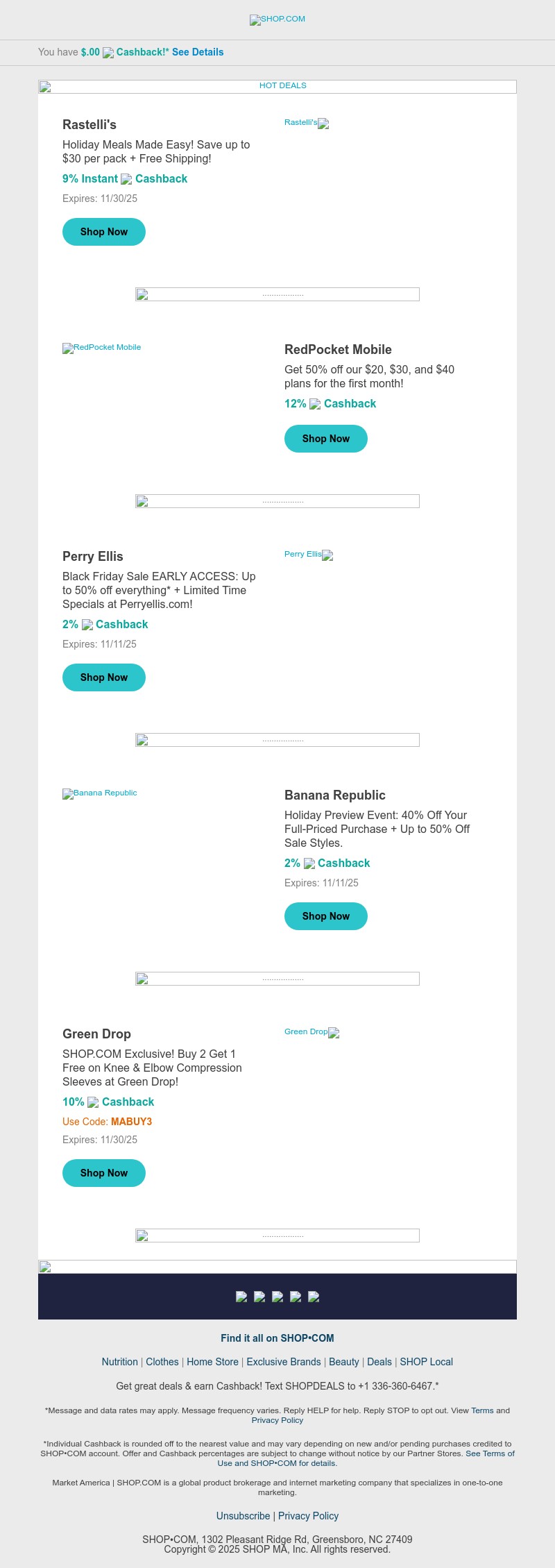The width and height of the screenshot is (555, 1568).
Task: Click Shop Now for Green Drop compression sleeves
Action: click(x=103, y=1172)
